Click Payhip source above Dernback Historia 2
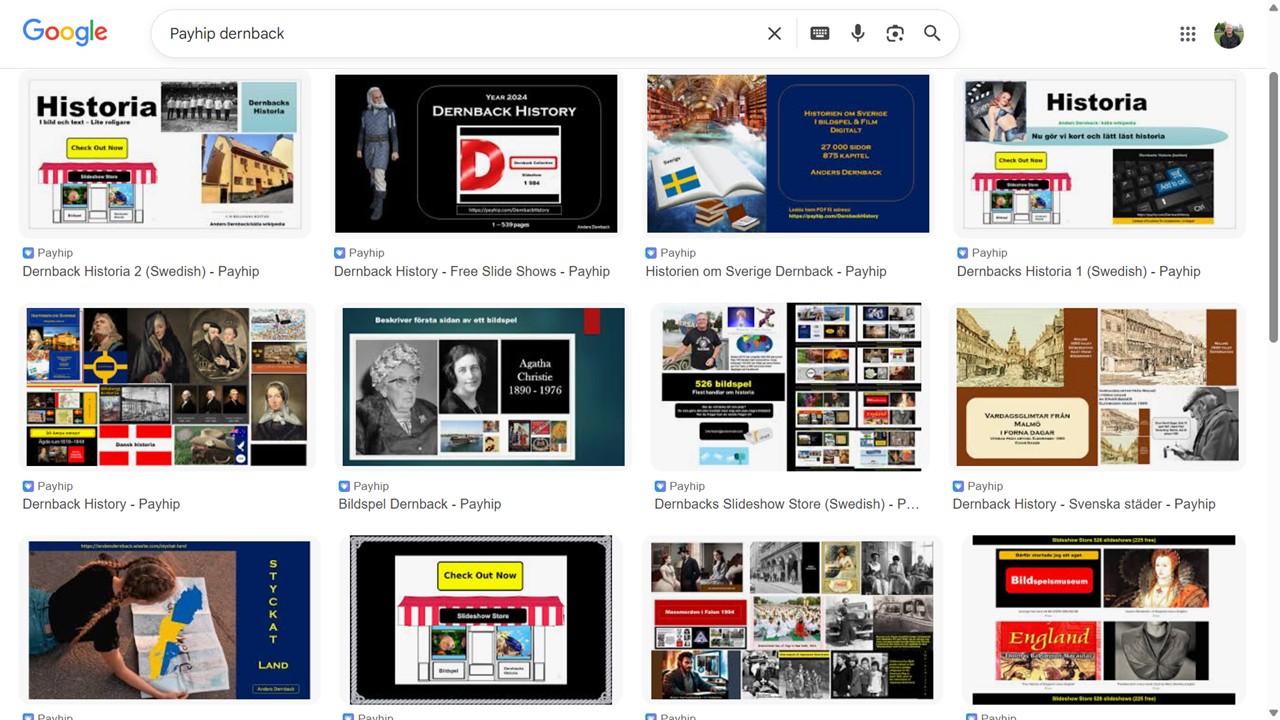Viewport: 1280px width, 720px height. [48, 253]
